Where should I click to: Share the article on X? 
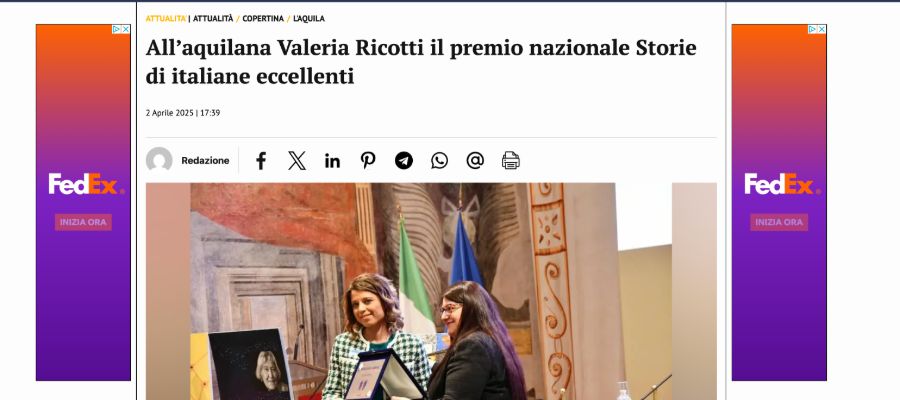pos(297,161)
